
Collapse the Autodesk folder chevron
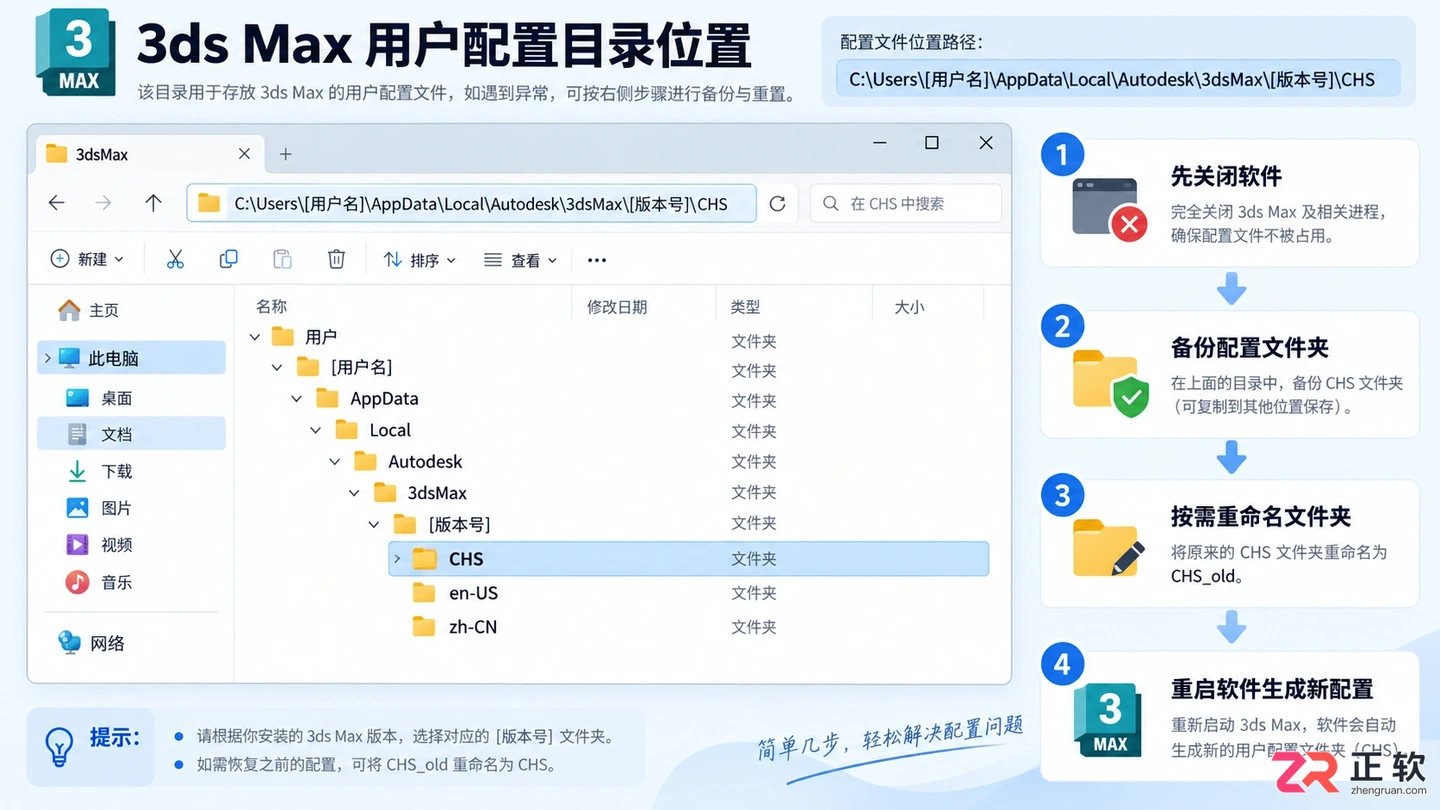pos(335,462)
